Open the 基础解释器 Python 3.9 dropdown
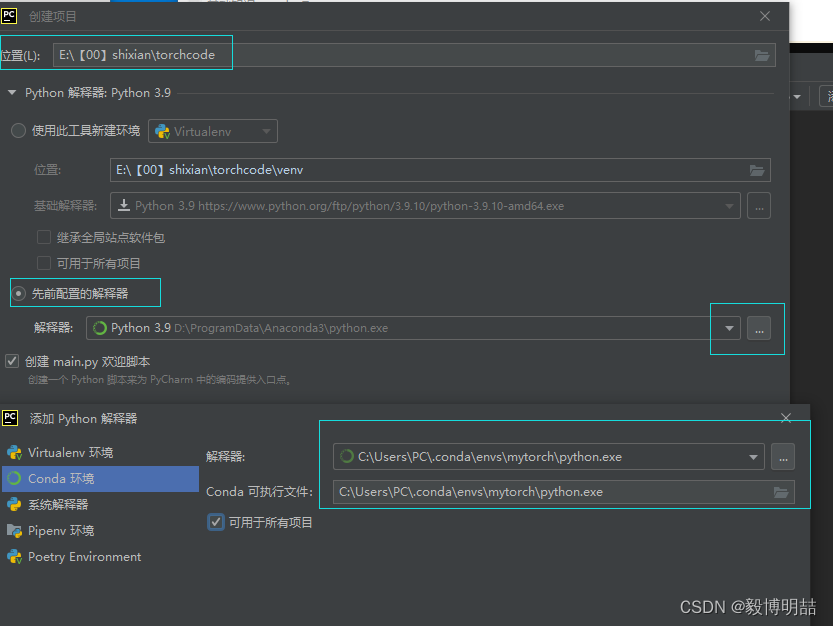Viewport: 833px width, 626px height. pyautogui.click(x=729, y=206)
